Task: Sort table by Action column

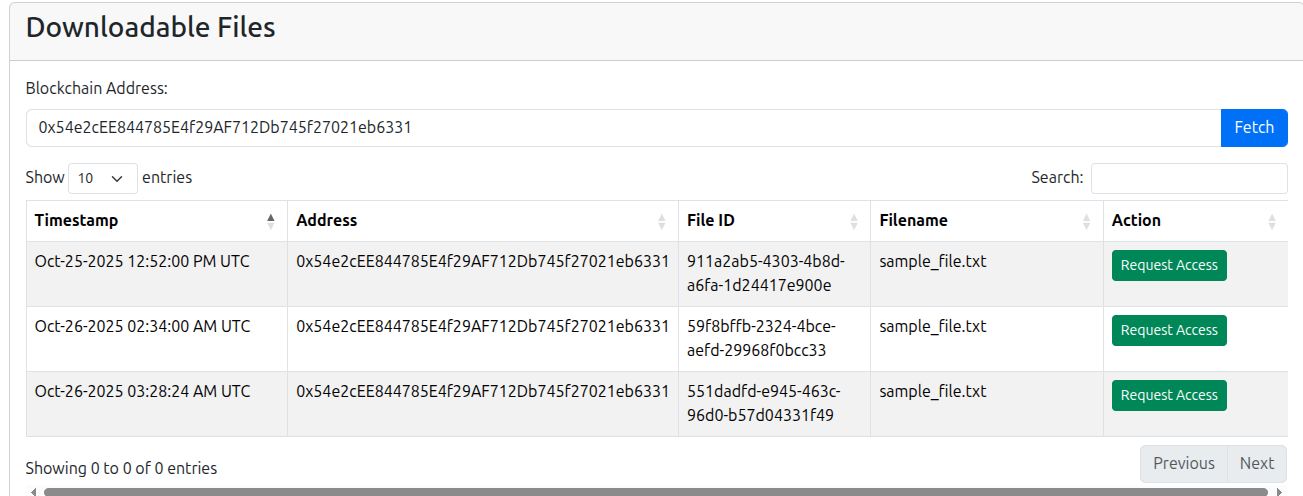Action: coord(1196,221)
